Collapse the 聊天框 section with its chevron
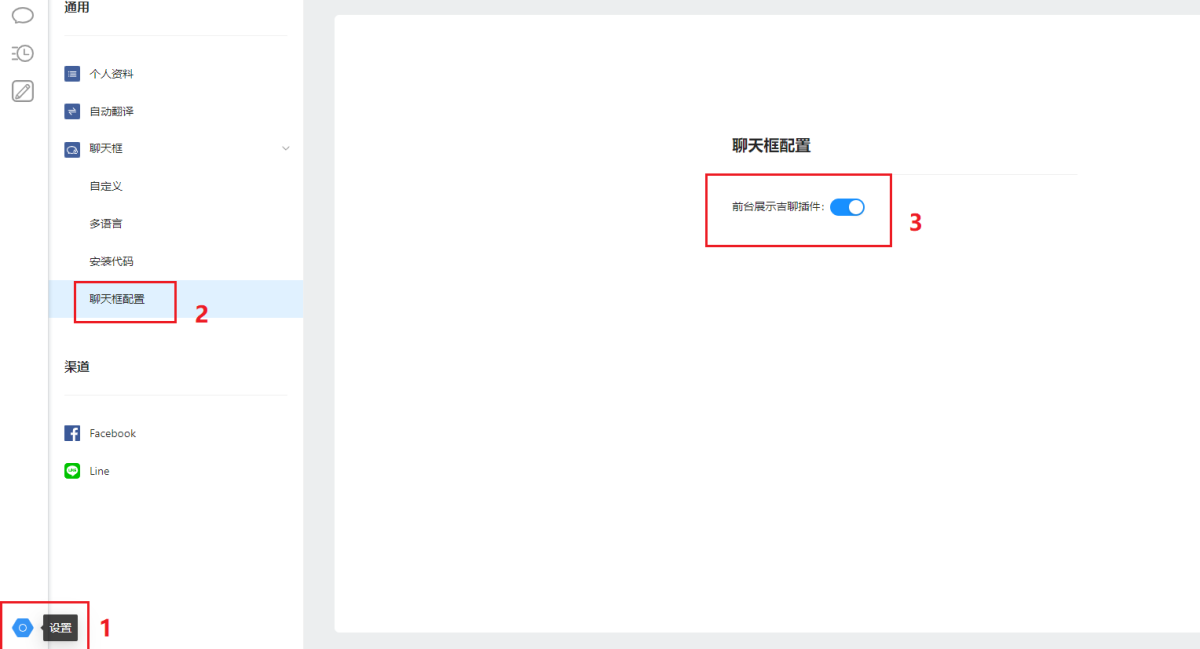Viewport: 1200px width, 649px height. tap(285, 149)
